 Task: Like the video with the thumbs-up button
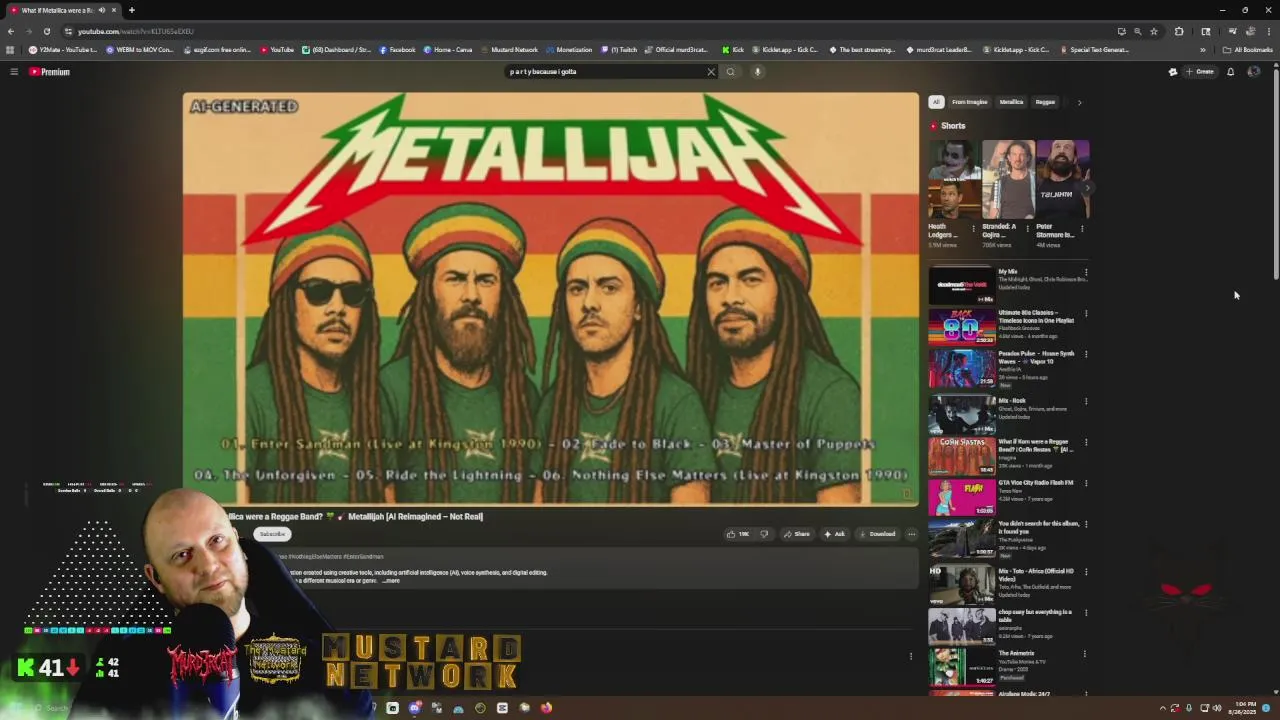coord(738,534)
